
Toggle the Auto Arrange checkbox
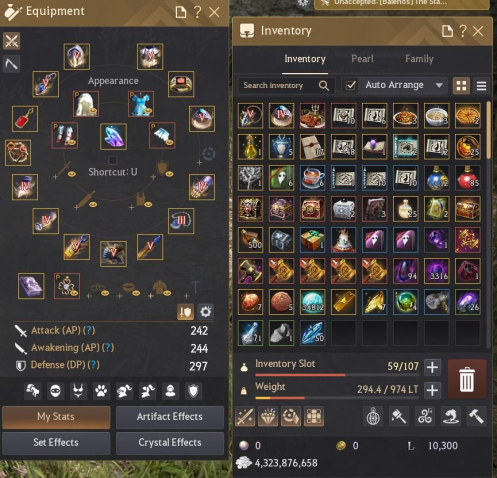tap(350, 85)
